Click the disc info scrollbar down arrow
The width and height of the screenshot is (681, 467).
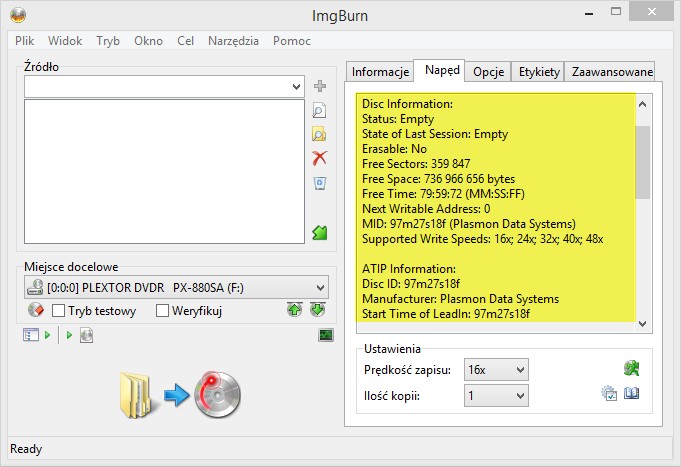coord(643,324)
